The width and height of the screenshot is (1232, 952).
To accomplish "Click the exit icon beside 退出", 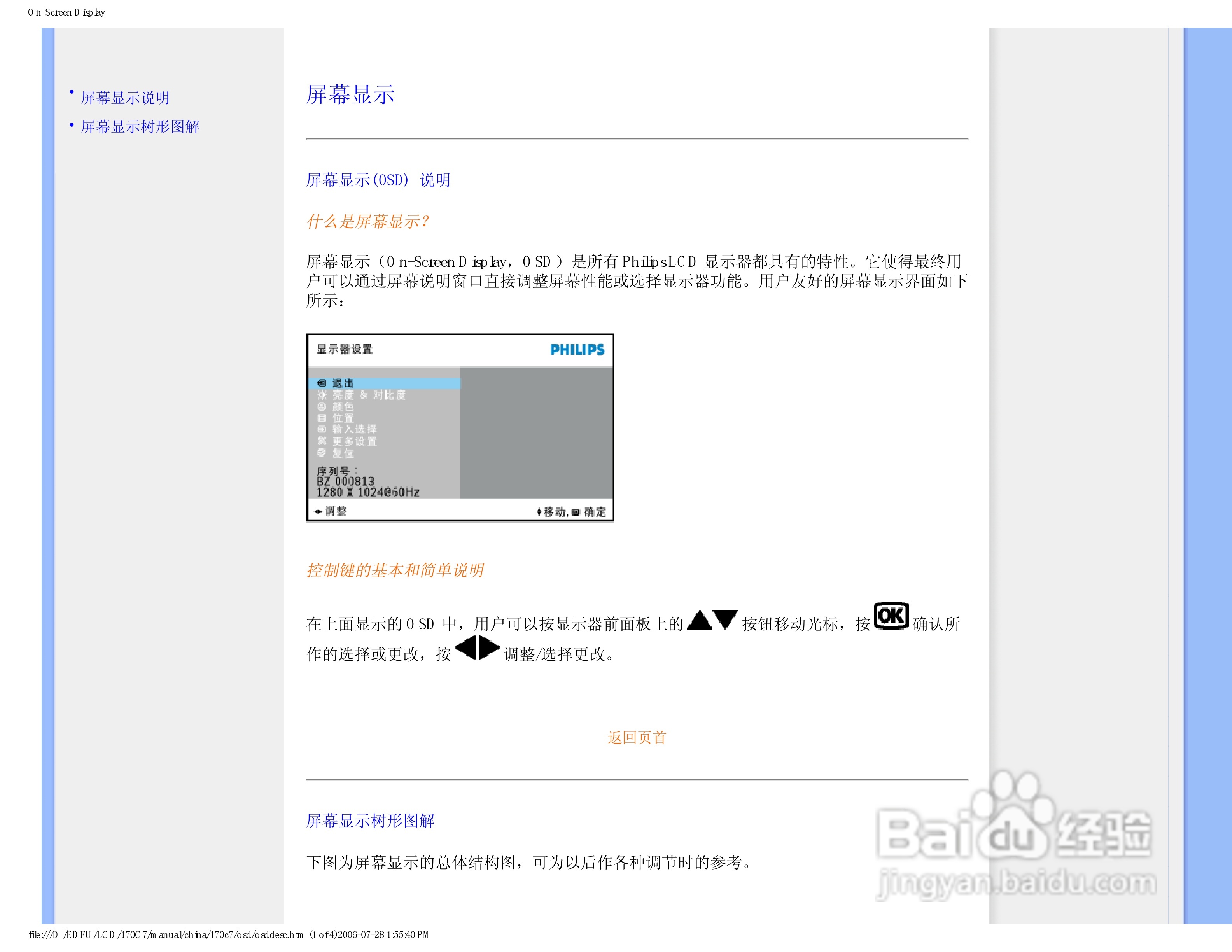I will point(322,383).
